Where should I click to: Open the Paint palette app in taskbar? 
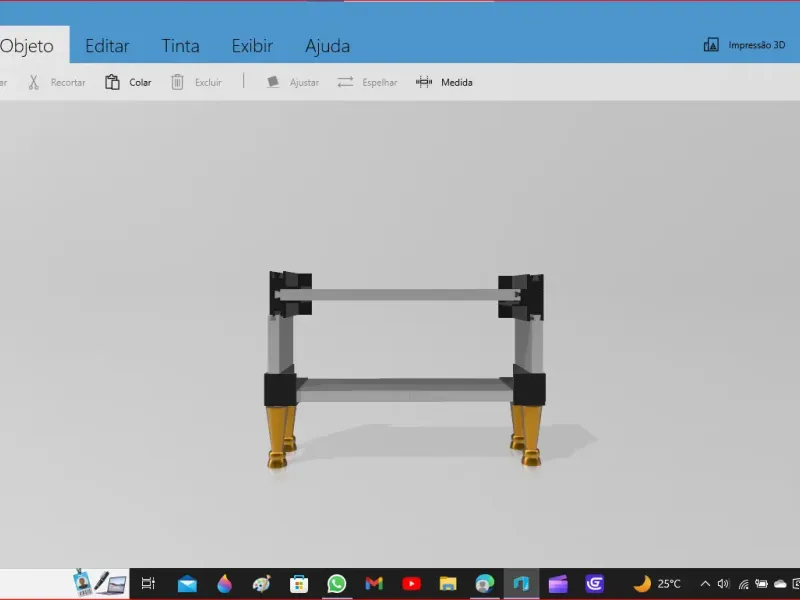pyautogui.click(x=262, y=584)
